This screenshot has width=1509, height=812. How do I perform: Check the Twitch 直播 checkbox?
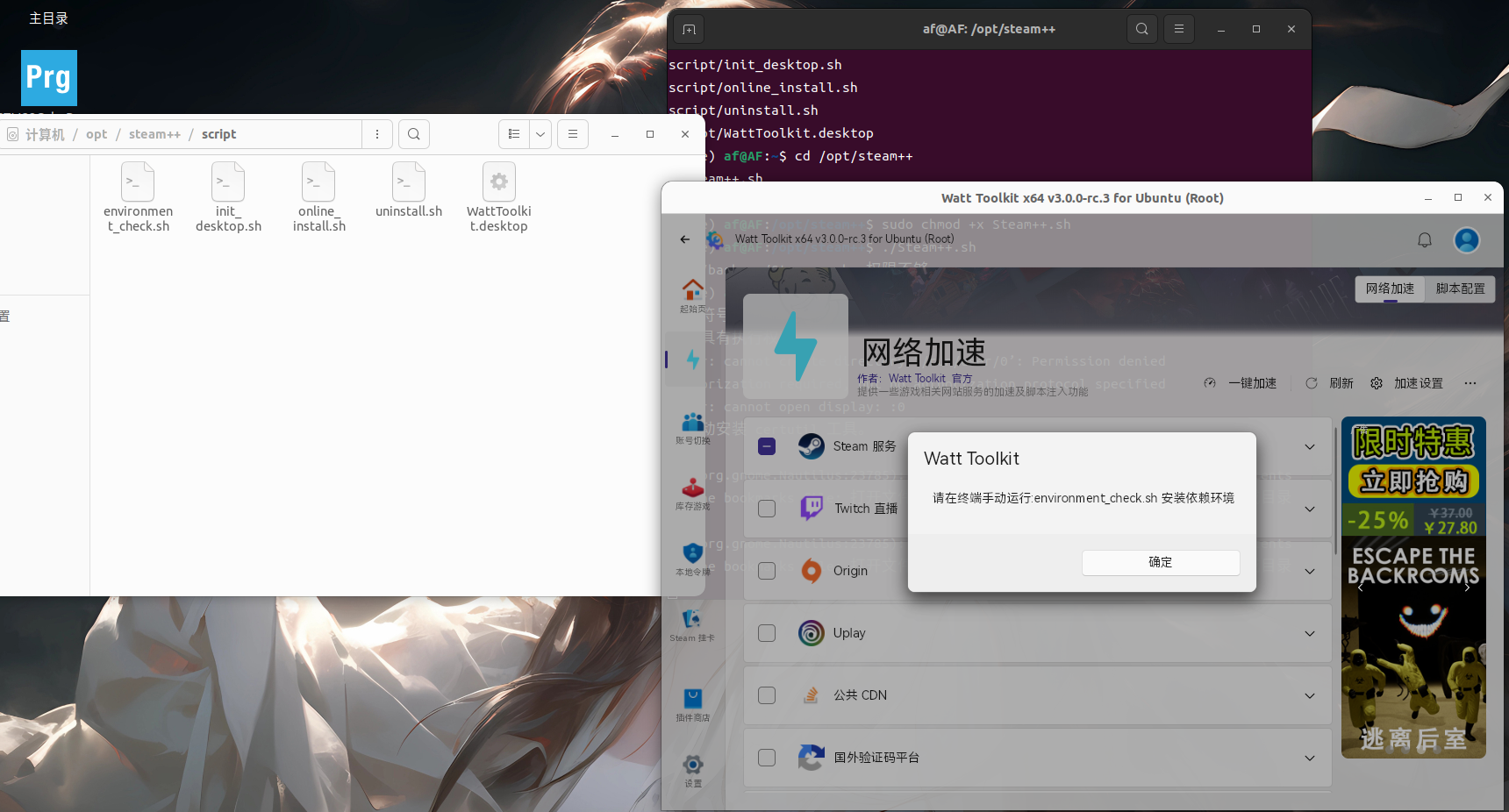tap(767, 509)
